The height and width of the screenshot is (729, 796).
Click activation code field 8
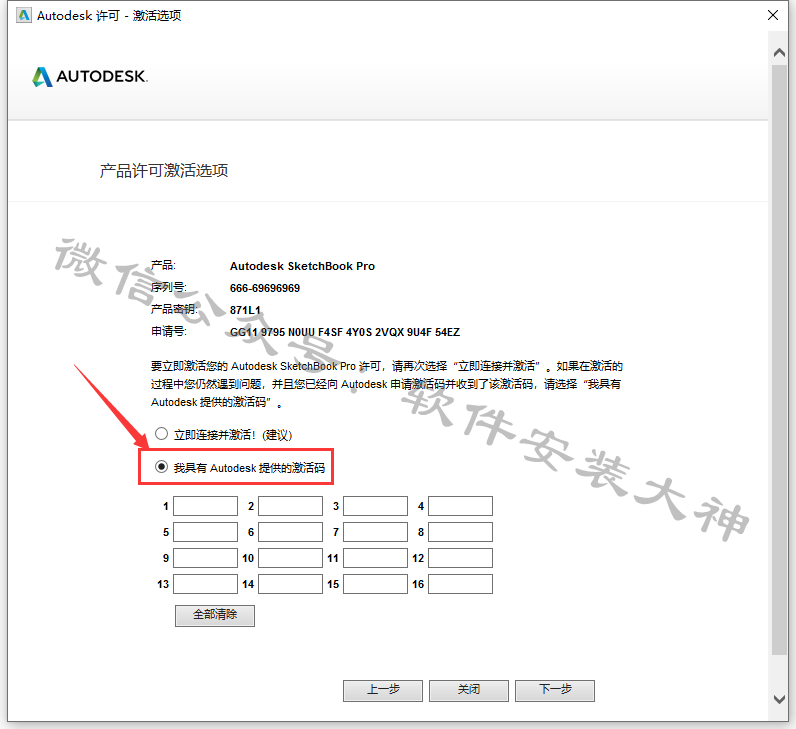click(x=460, y=532)
